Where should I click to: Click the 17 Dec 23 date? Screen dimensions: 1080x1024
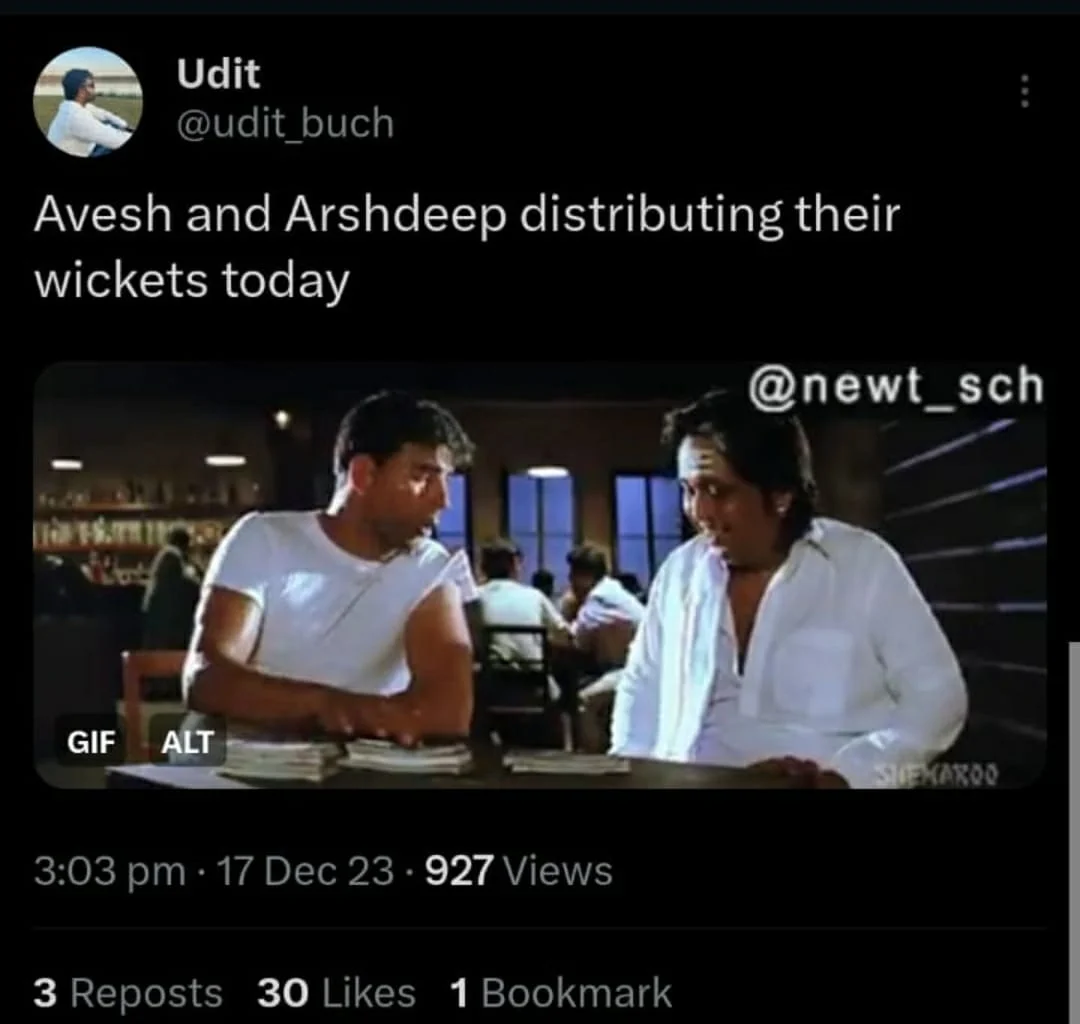coord(305,870)
